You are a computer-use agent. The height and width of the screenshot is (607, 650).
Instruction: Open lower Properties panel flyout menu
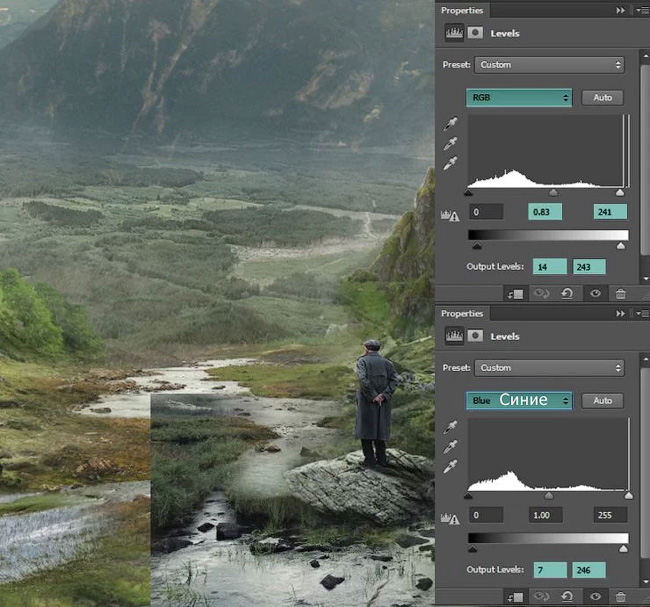click(642, 313)
